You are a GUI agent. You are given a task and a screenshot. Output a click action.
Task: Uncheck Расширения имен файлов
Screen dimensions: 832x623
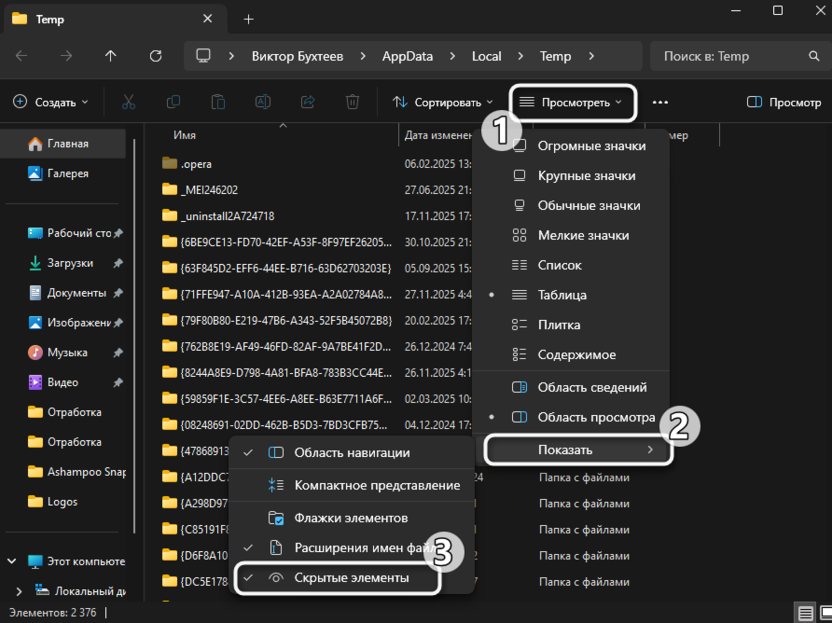click(360, 547)
